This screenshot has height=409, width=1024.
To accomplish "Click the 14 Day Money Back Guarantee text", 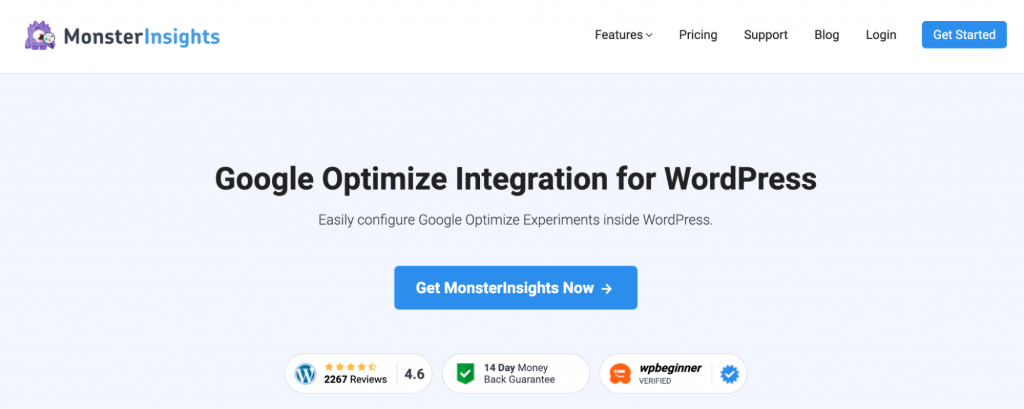I will click(x=519, y=374).
